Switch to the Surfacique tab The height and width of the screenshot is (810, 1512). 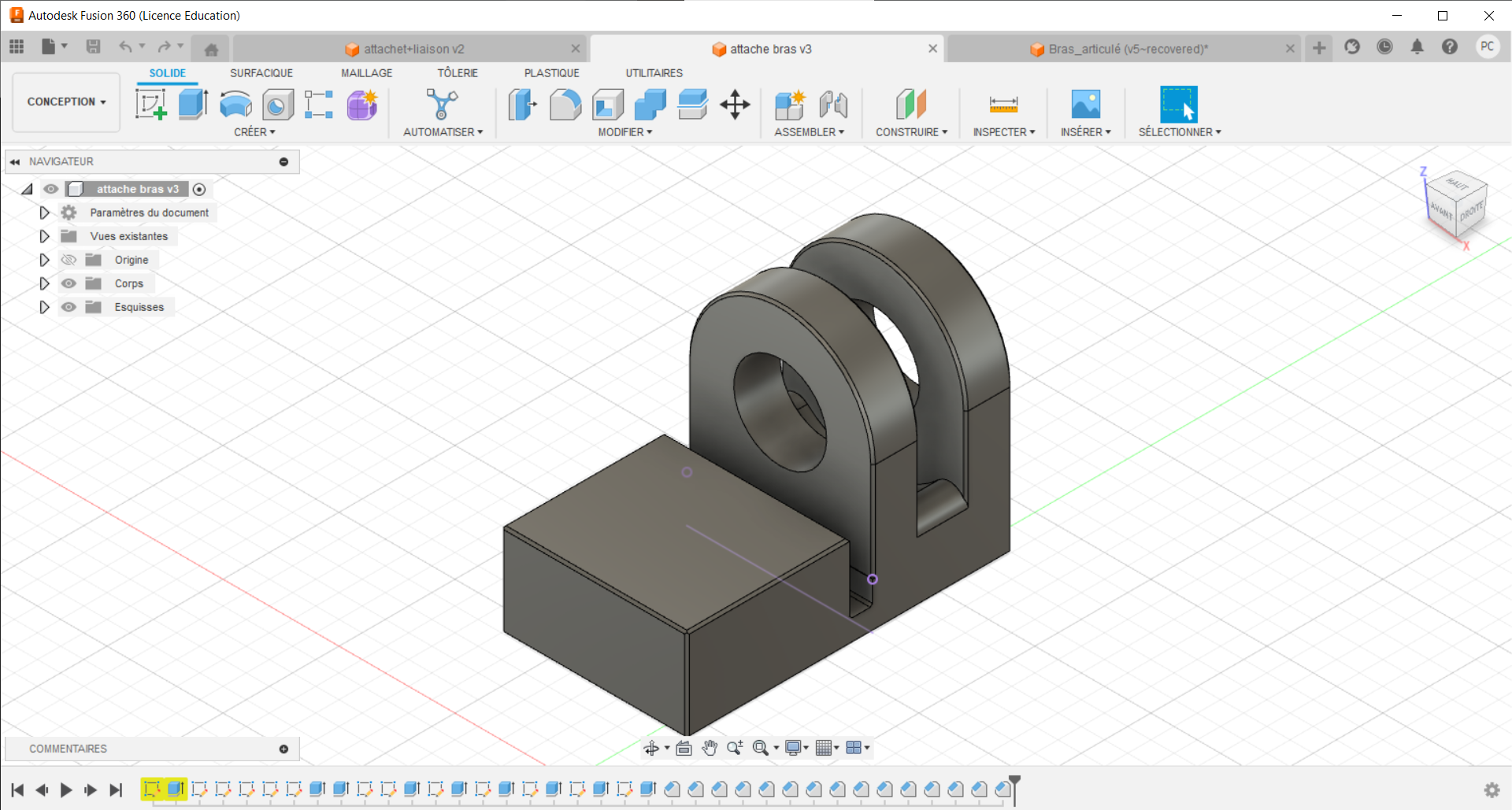pyautogui.click(x=261, y=73)
